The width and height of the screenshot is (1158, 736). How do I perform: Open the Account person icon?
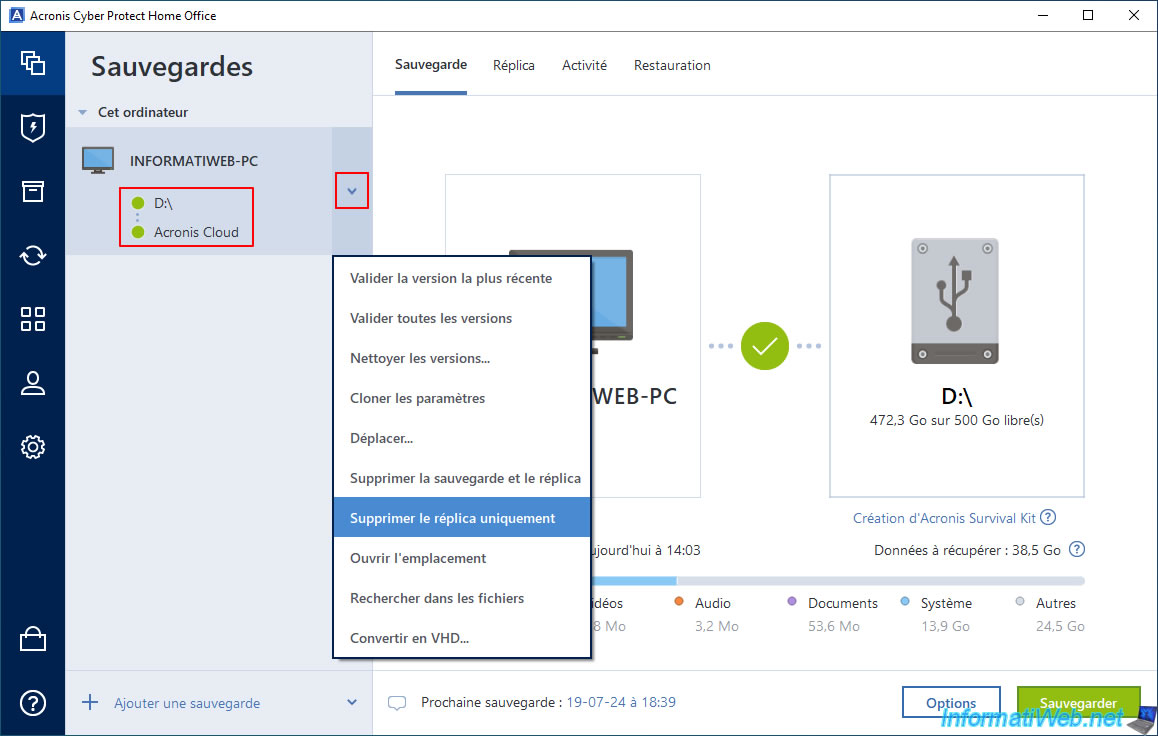point(32,383)
